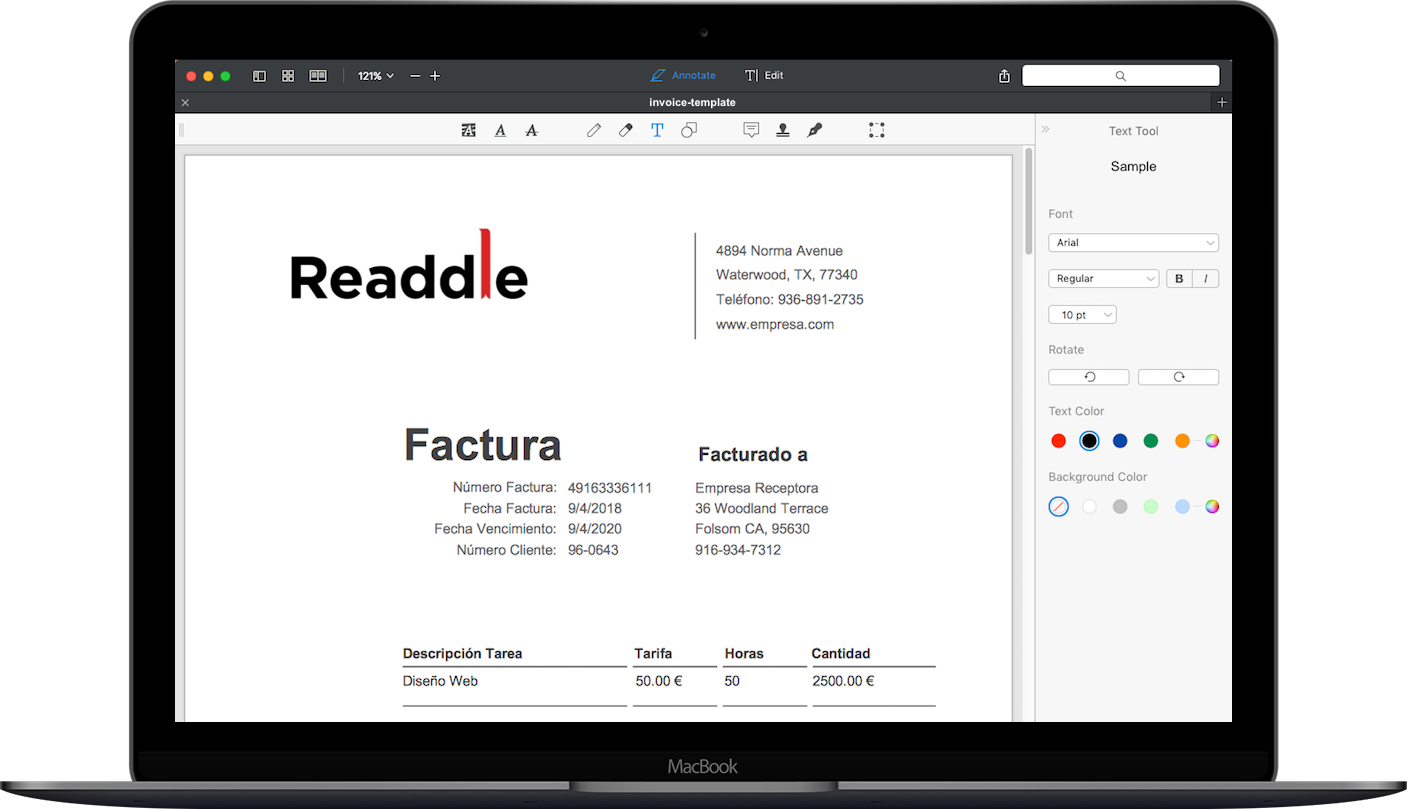Choose light blue background color
Image resolution: width=1407 pixels, height=809 pixels.
click(1182, 507)
